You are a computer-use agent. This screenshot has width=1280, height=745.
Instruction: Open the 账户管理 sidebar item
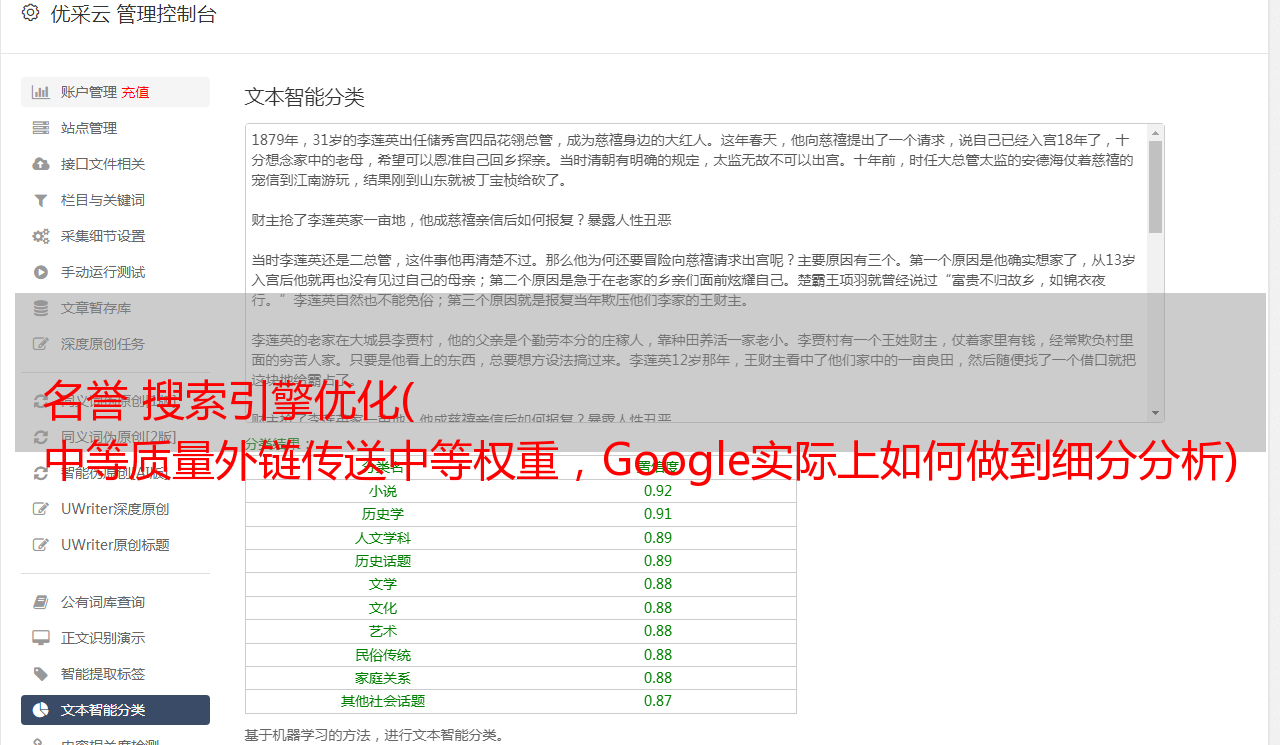(x=115, y=92)
